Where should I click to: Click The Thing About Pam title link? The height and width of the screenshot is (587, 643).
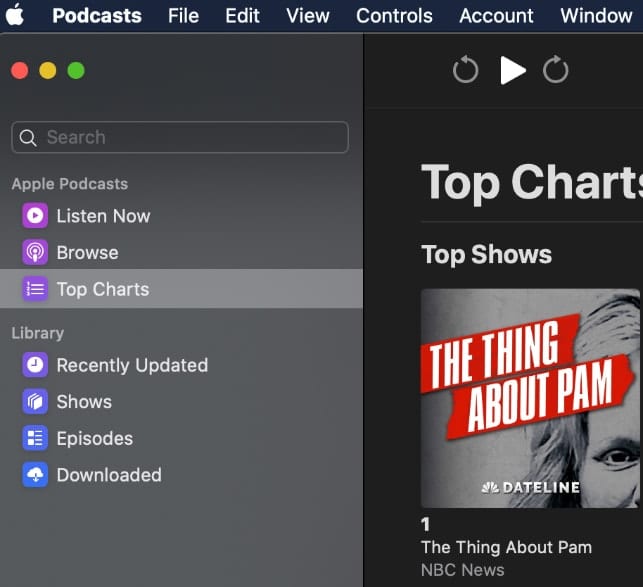[x=506, y=547]
